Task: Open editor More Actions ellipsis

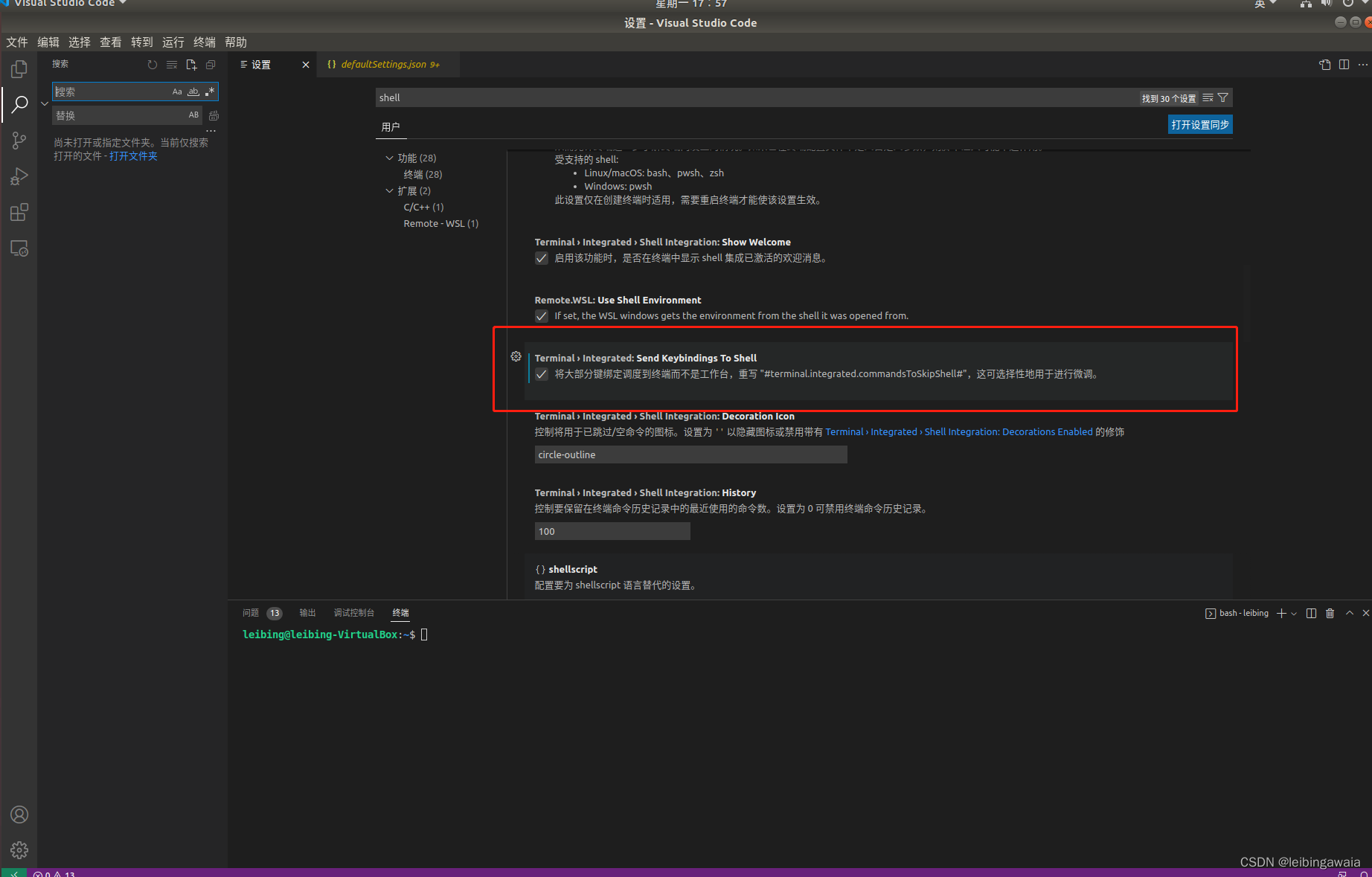Action: pyautogui.click(x=1362, y=65)
